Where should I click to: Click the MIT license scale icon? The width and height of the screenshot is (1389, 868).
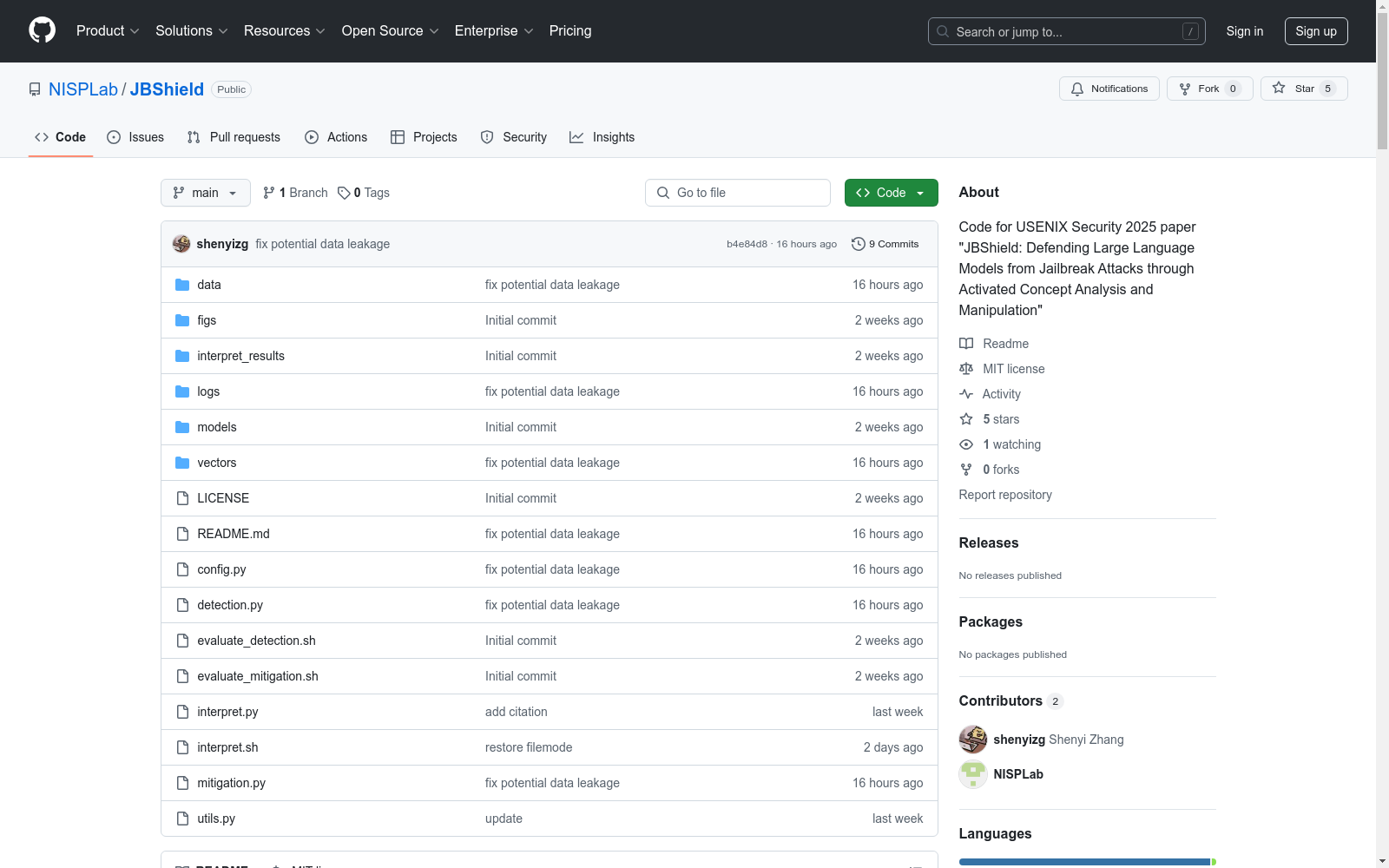pos(966,369)
